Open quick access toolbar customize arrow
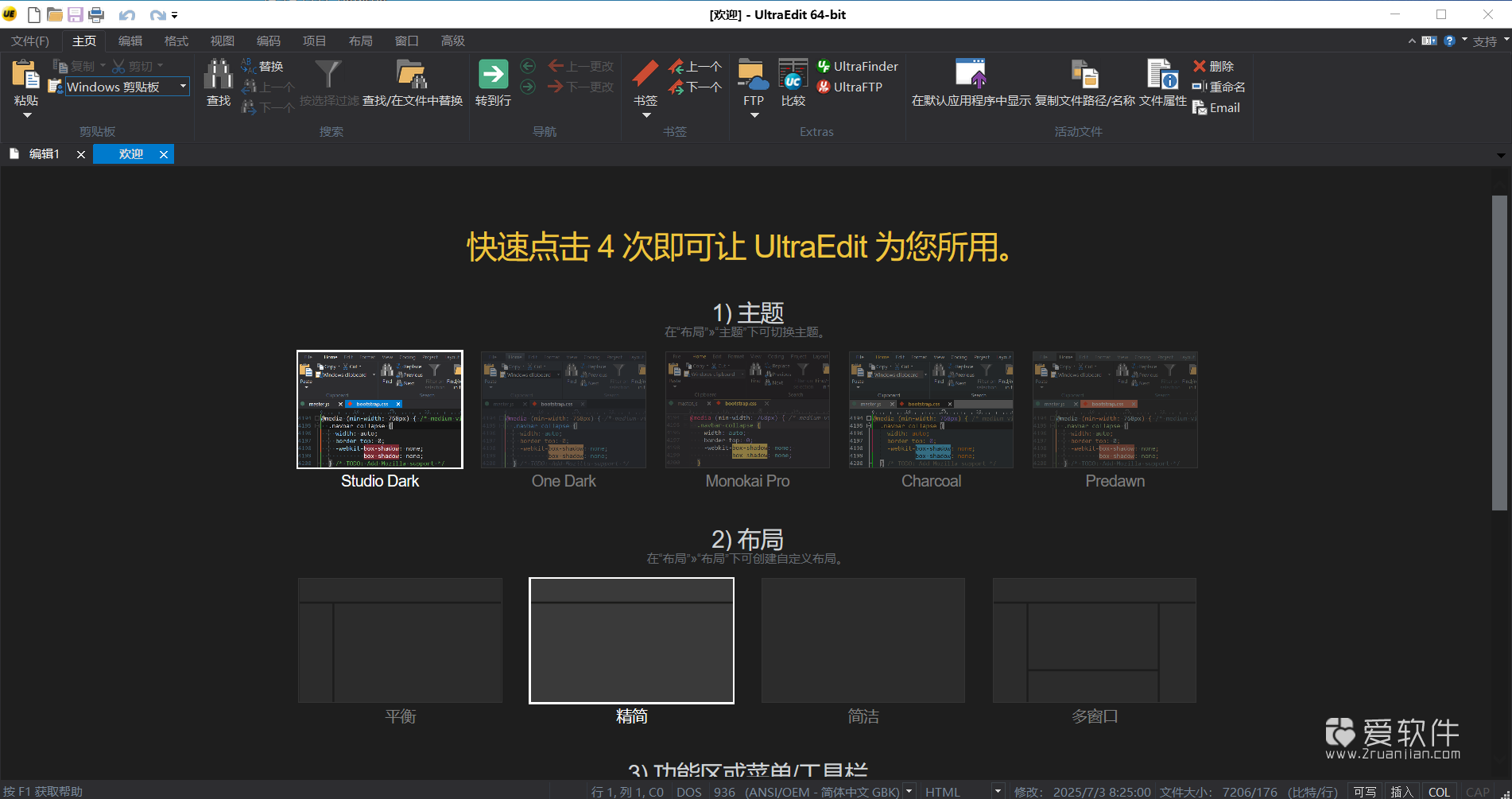 (175, 15)
